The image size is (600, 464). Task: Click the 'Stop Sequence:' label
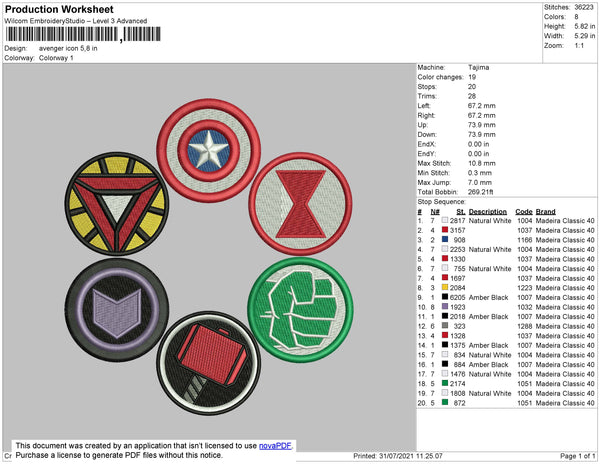pyautogui.click(x=442, y=202)
